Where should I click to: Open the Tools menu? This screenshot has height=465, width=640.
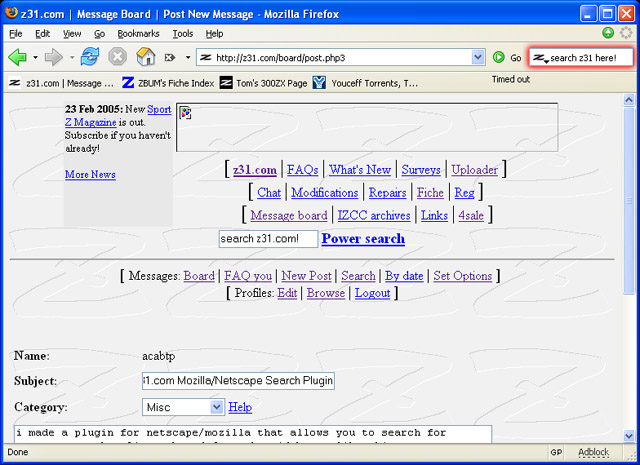pyautogui.click(x=182, y=33)
